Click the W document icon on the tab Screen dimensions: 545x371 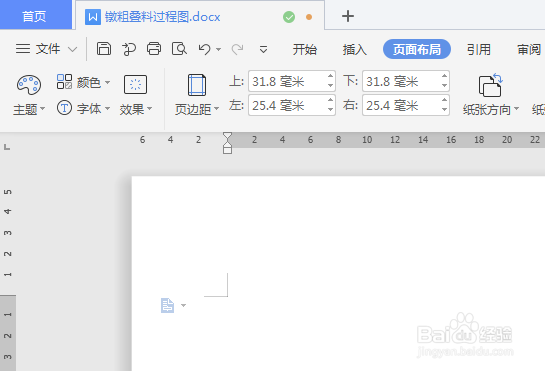[x=93, y=17]
